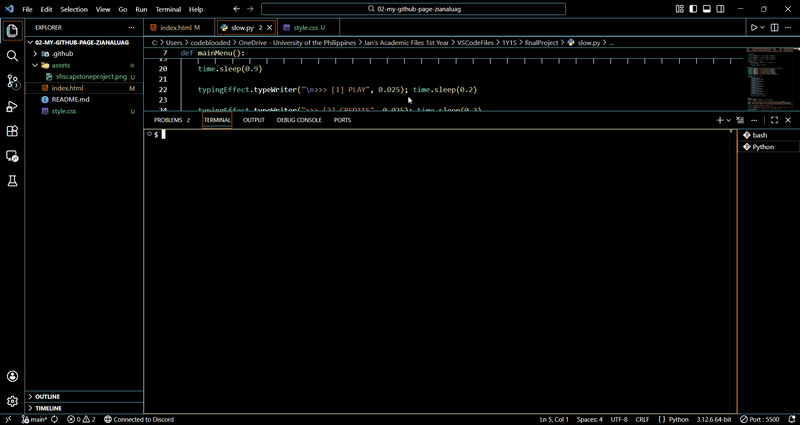800x425 pixels.
Task: Click the command center search box
Action: tap(400, 9)
